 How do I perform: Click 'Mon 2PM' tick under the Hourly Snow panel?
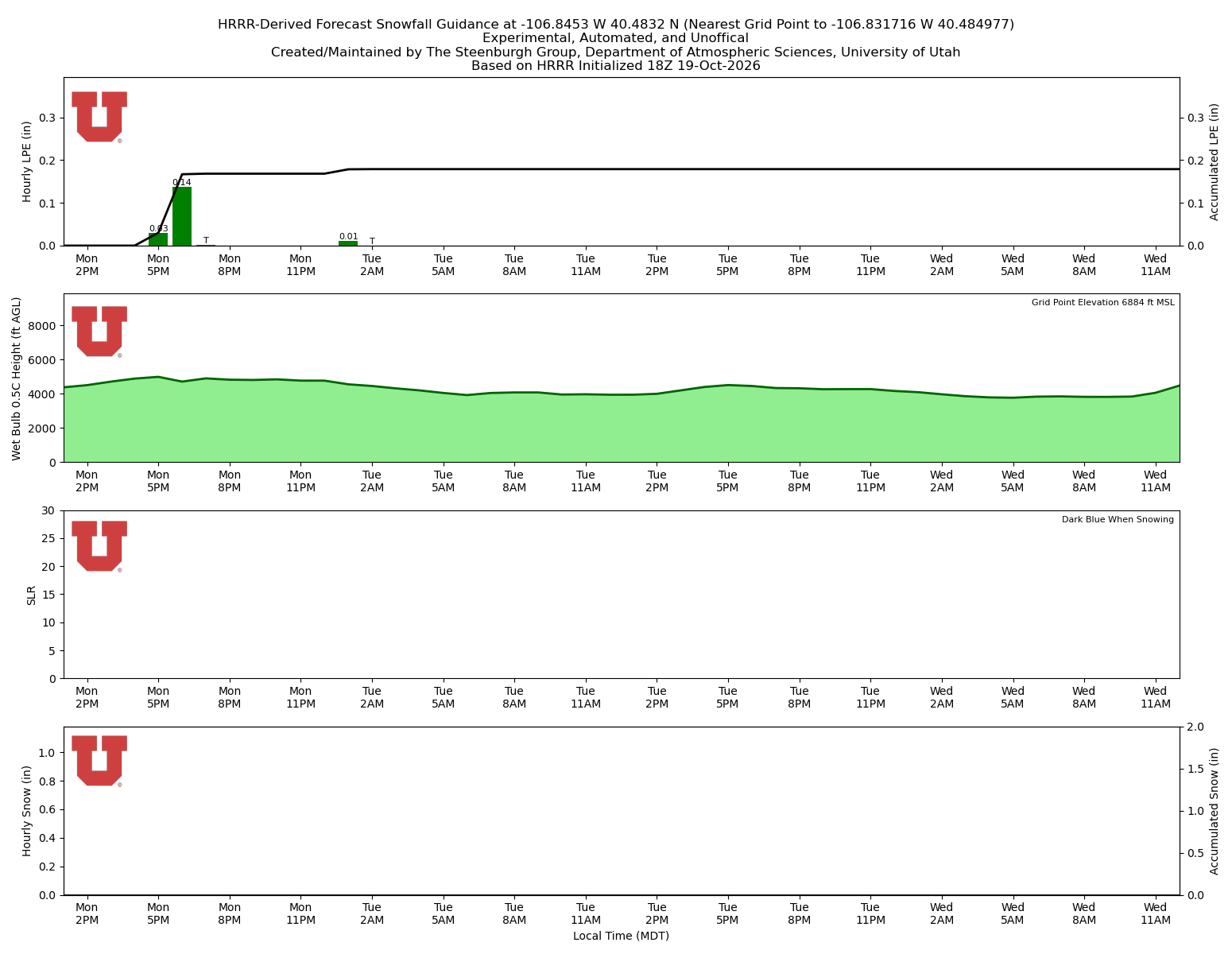point(87,913)
